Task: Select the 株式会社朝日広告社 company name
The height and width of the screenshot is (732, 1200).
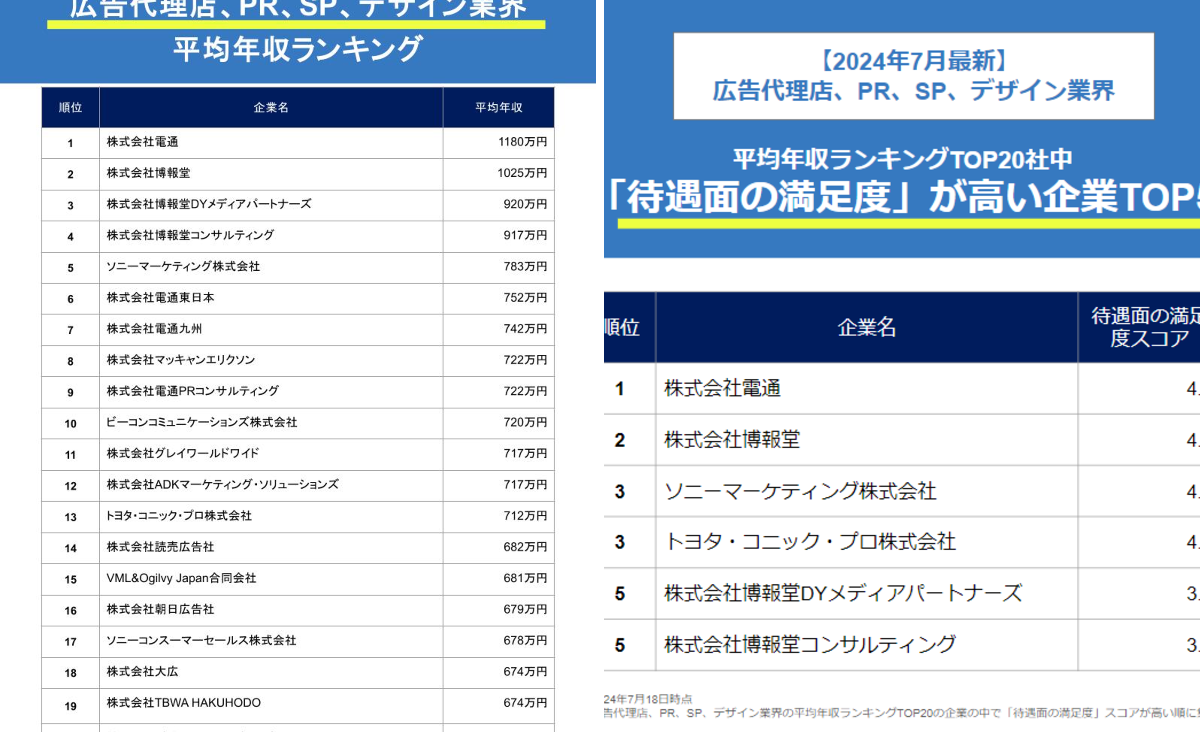Action: (x=160, y=609)
